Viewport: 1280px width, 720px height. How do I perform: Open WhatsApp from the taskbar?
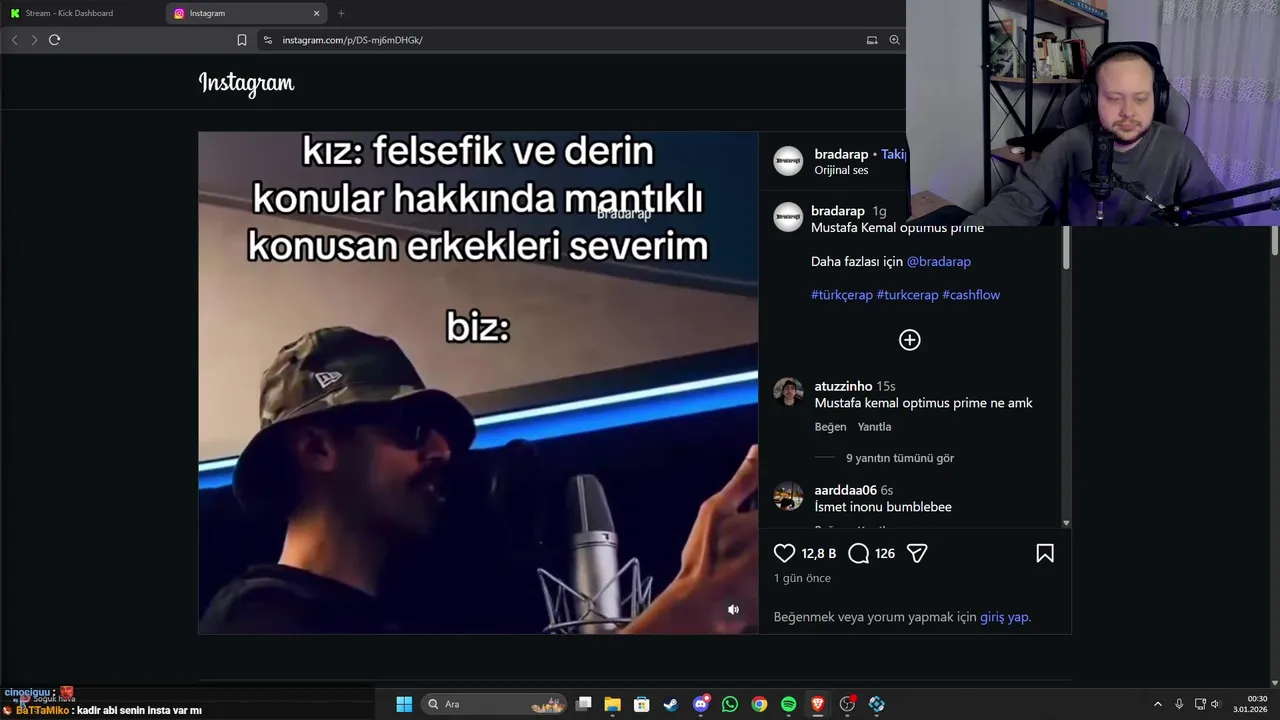pyautogui.click(x=730, y=704)
